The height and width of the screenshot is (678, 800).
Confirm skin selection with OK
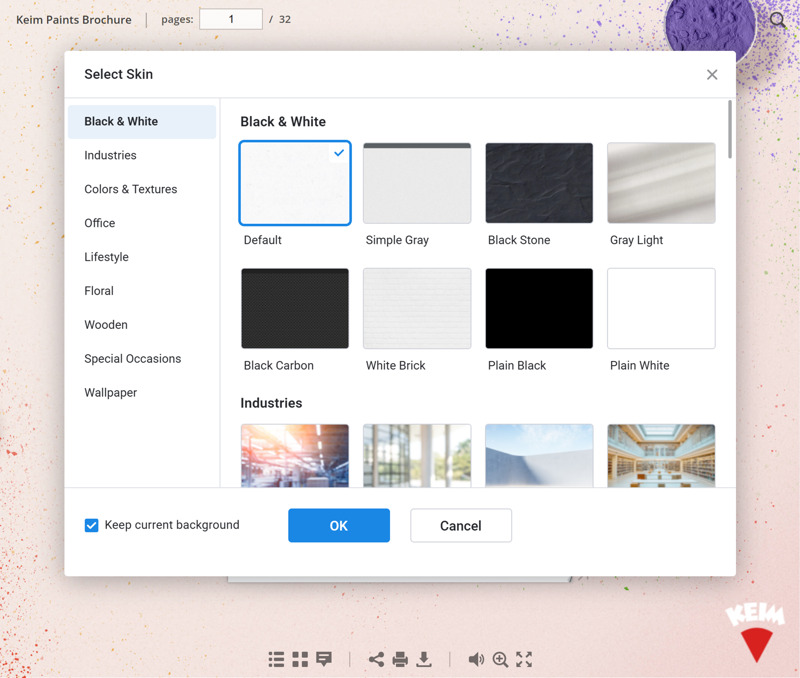339,525
